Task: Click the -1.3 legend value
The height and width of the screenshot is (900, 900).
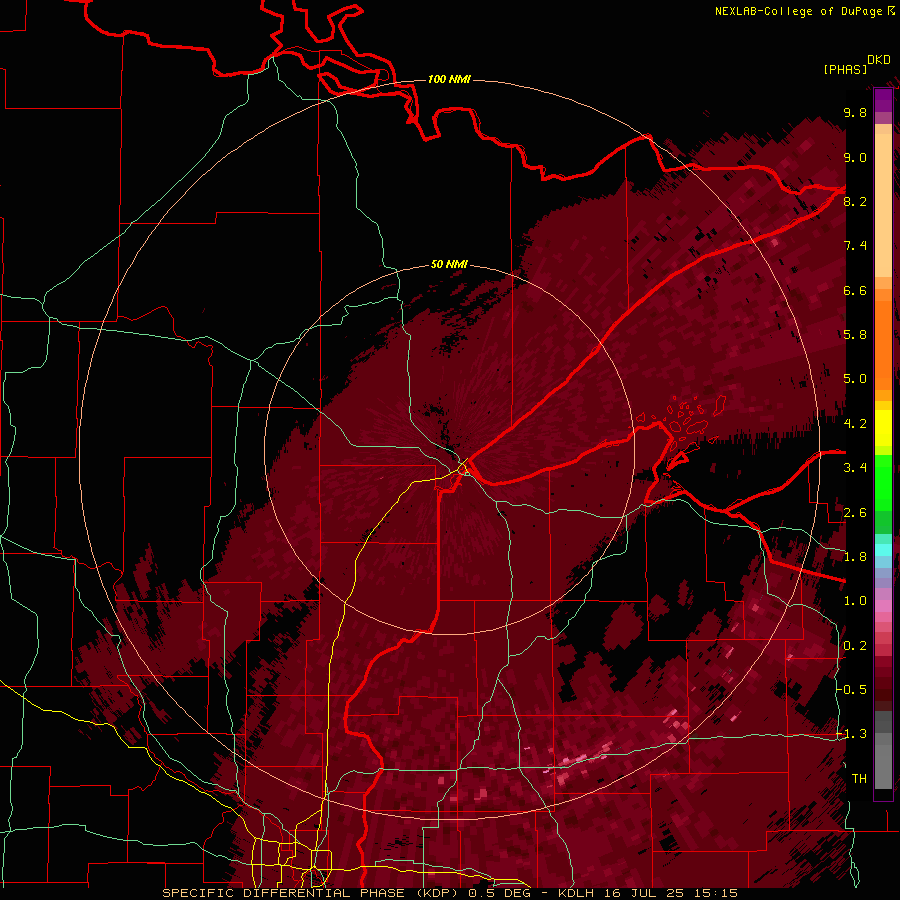Action: (852, 734)
